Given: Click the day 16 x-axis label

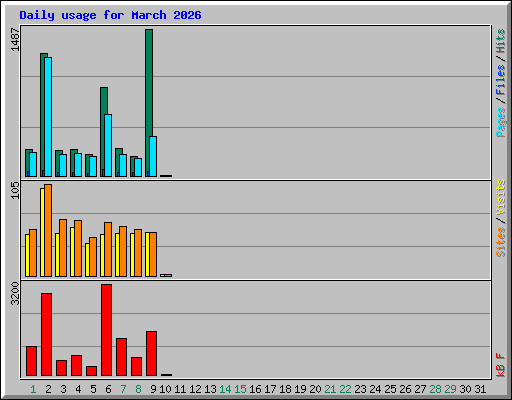Looking at the screenshot, I should 255,389.
